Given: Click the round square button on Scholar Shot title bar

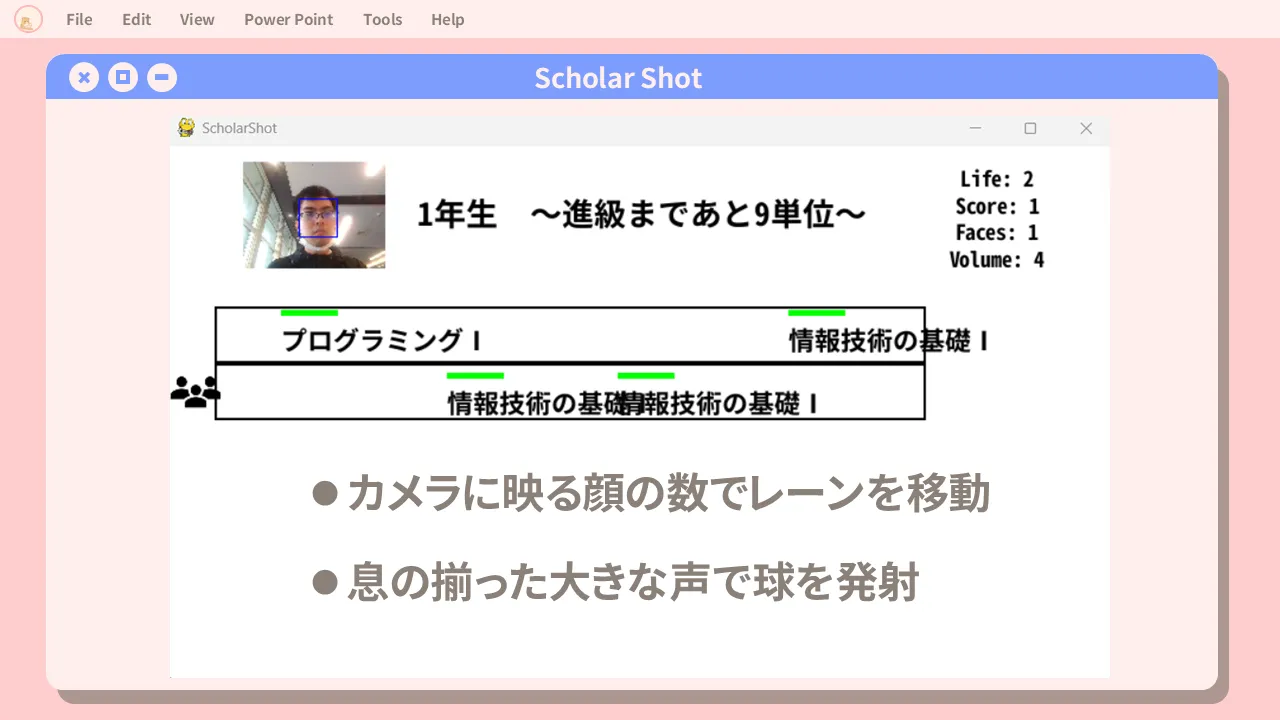Looking at the screenshot, I should click(x=123, y=77).
